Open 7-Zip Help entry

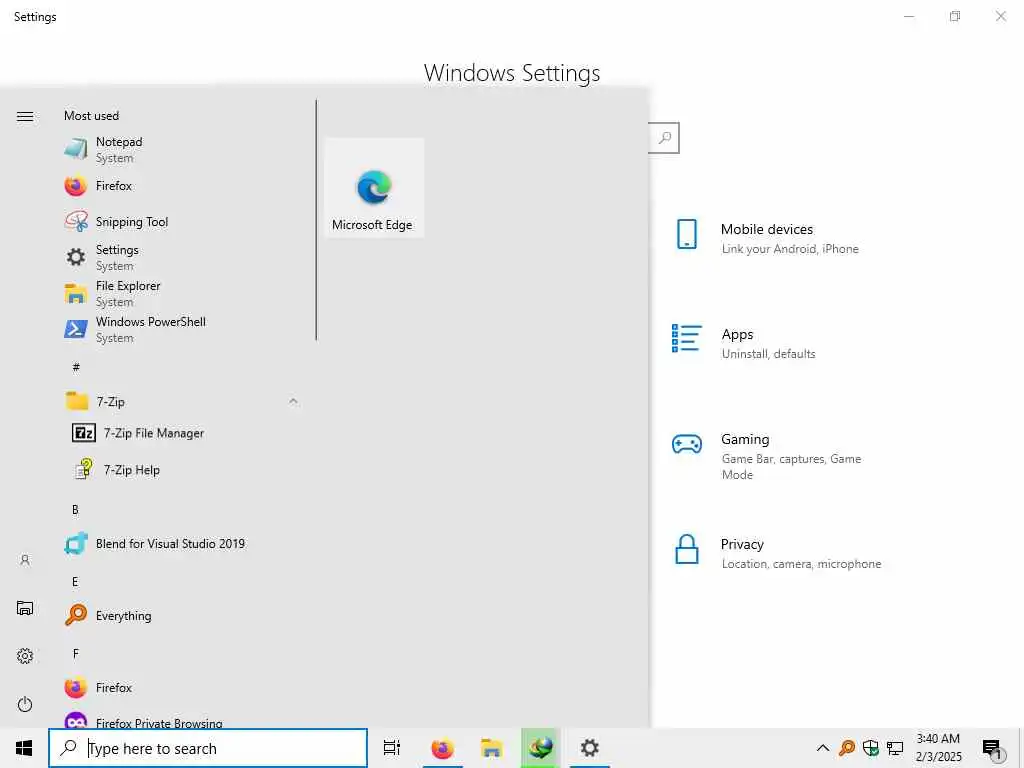pyautogui.click(x=183, y=470)
